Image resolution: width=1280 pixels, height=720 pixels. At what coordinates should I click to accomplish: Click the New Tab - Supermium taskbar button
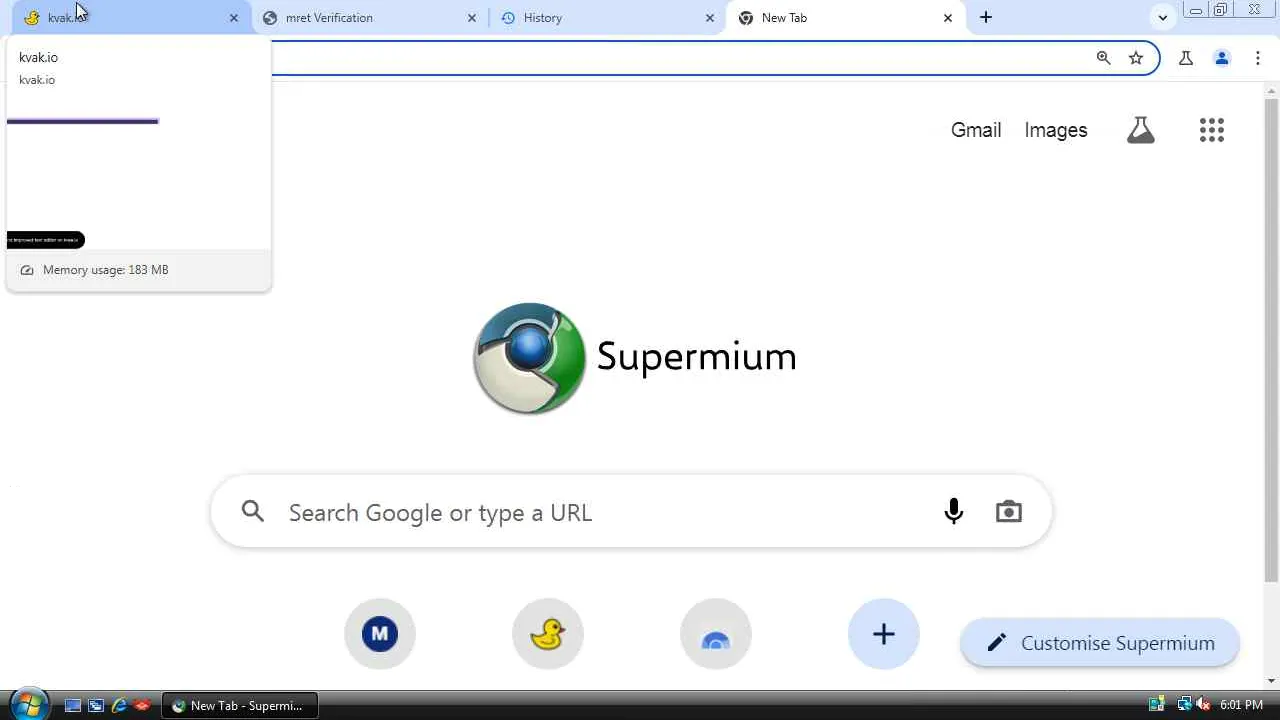239,705
